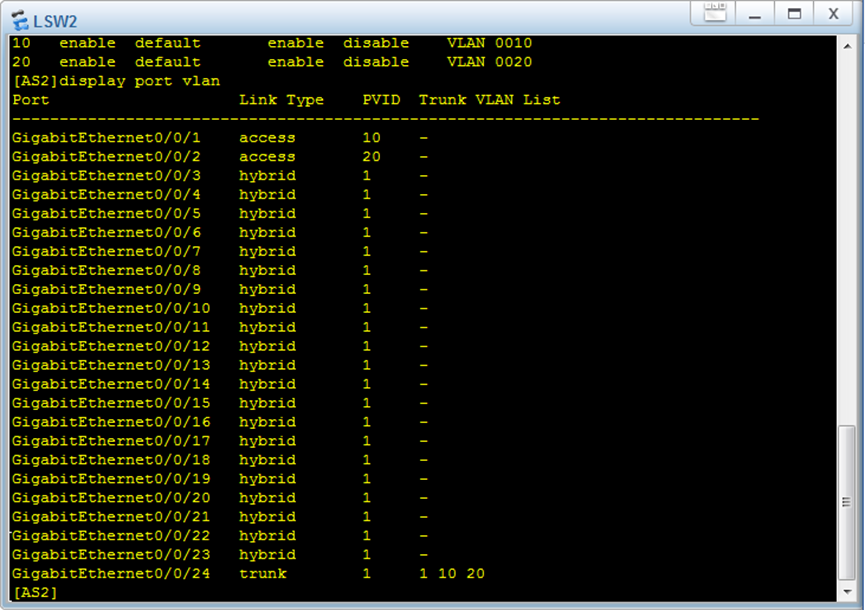Click 'hybrid' link type of GigabitEthernet0/0/7
The width and height of the screenshot is (865, 610).
(x=267, y=252)
